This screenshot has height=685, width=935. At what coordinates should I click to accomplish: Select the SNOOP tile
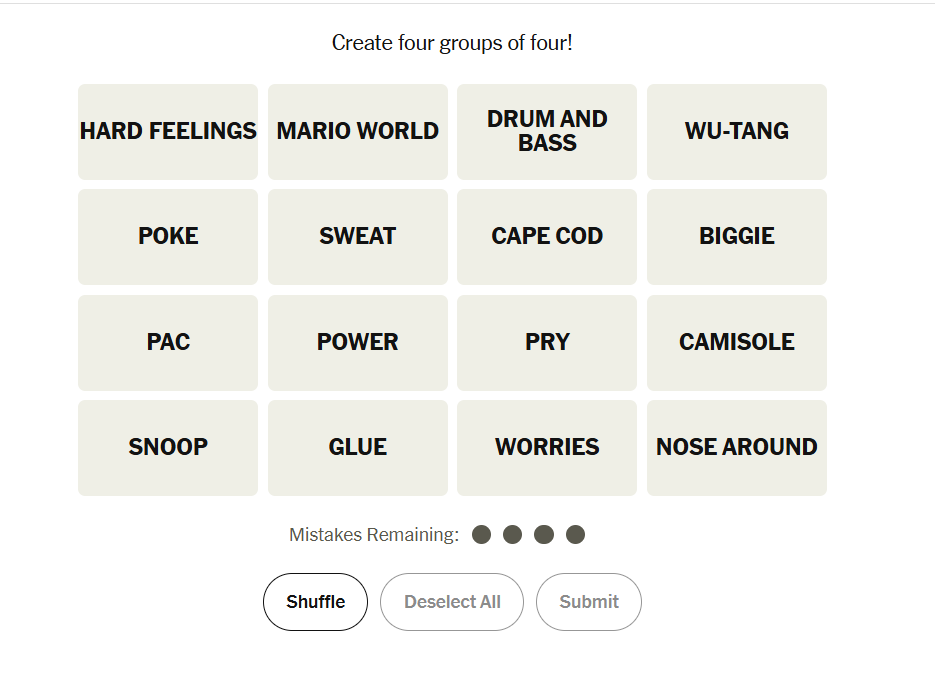point(168,448)
